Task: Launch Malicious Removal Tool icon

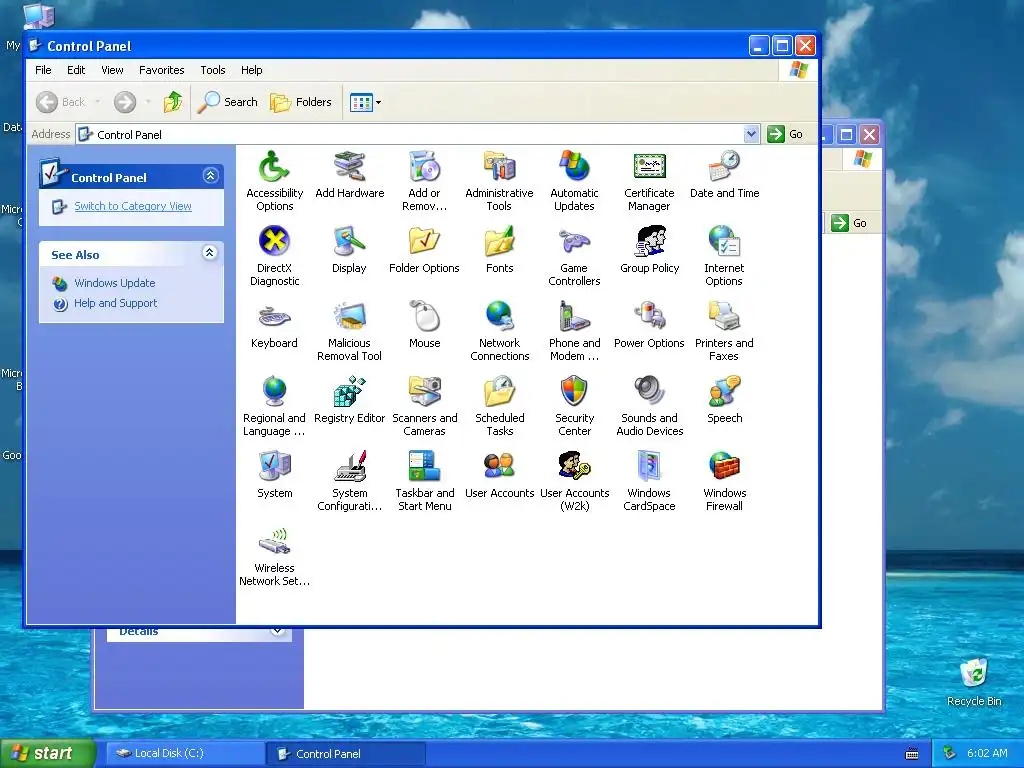Action: (x=349, y=317)
